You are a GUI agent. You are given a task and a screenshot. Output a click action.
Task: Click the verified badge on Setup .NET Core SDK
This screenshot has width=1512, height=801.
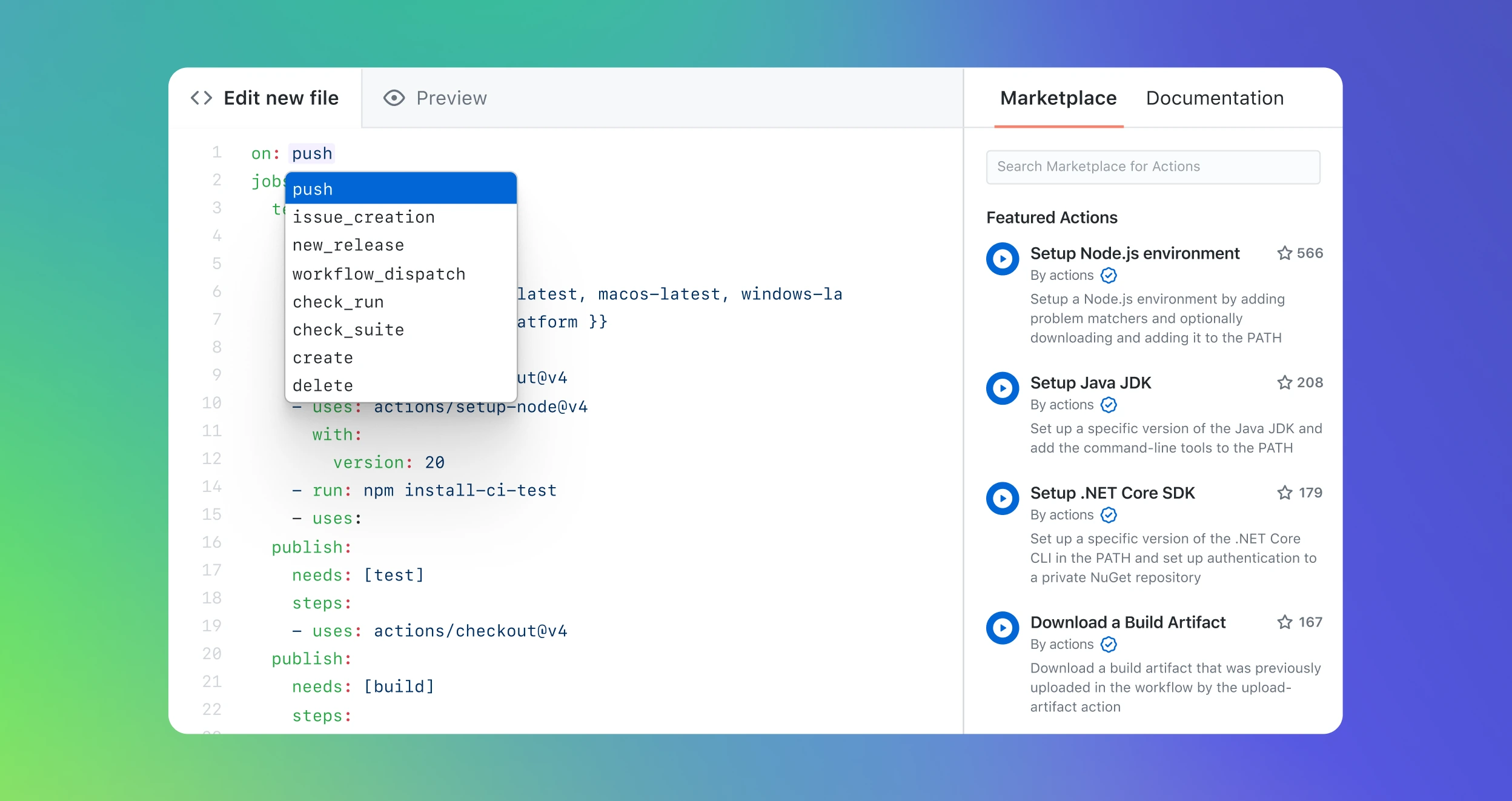(x=1109, y=514)
